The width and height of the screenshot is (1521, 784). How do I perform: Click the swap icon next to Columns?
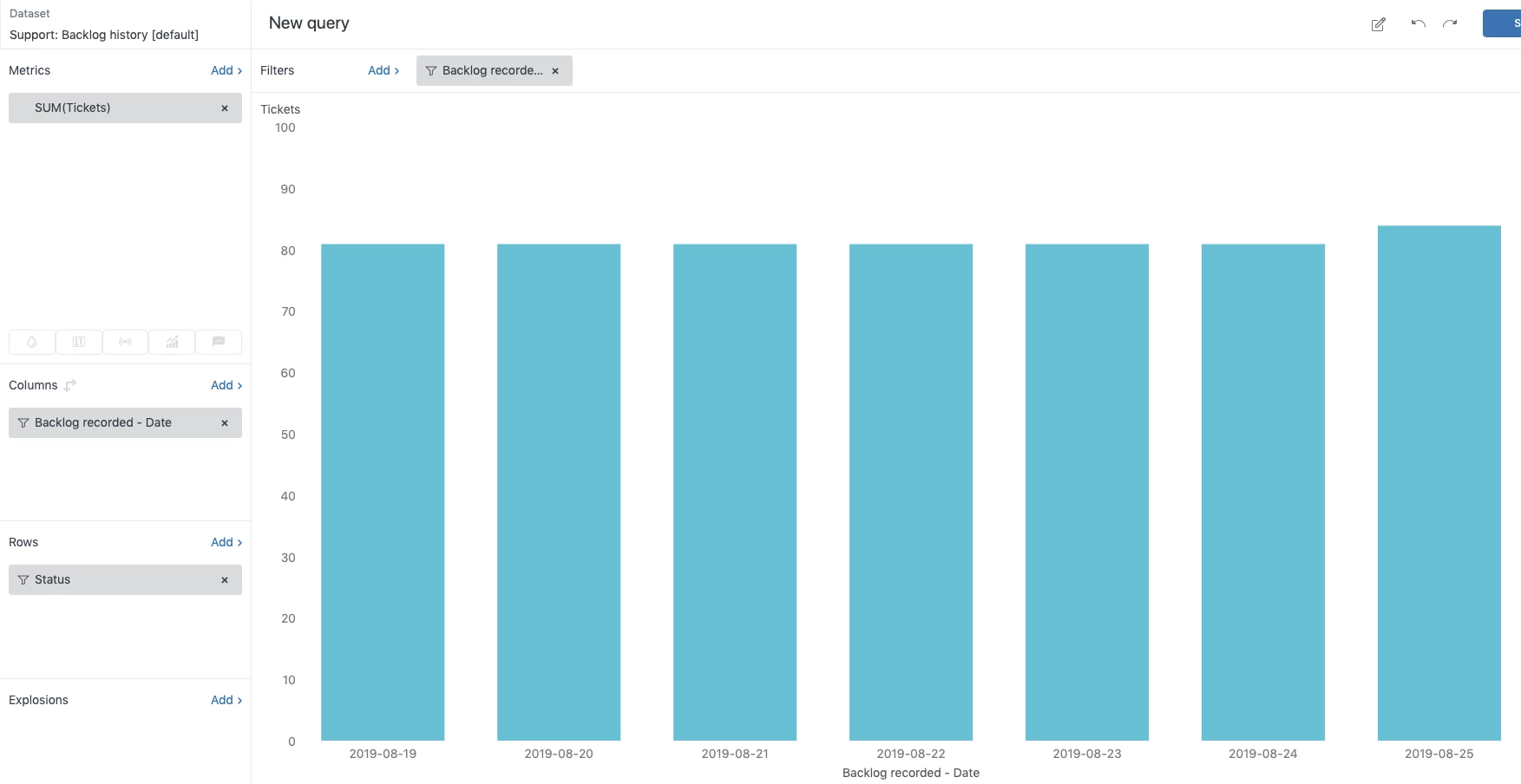70,385
